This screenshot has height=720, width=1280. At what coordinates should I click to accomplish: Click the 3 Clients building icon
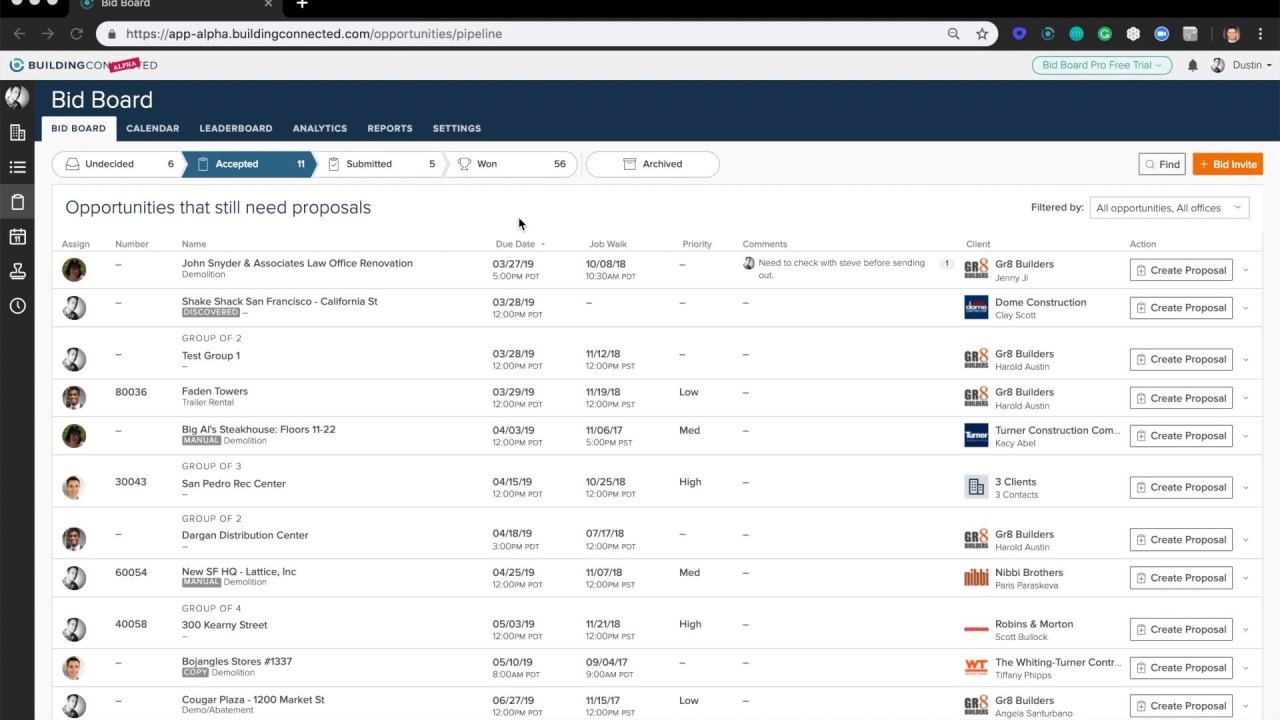[x=976, y=487]
